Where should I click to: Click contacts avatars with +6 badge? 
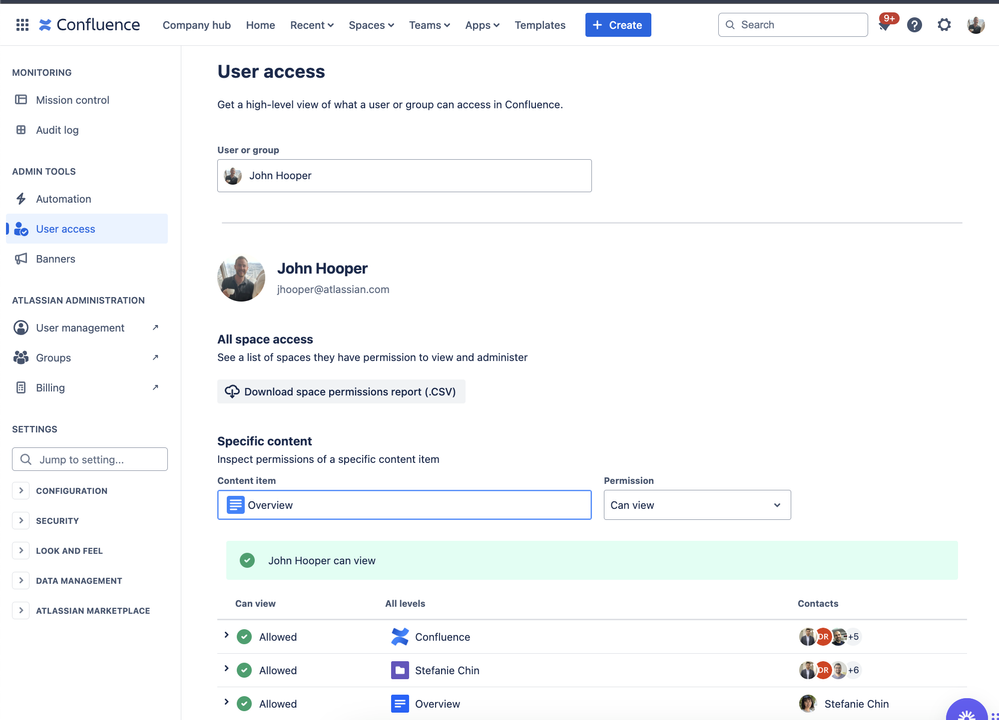[830, 670]
